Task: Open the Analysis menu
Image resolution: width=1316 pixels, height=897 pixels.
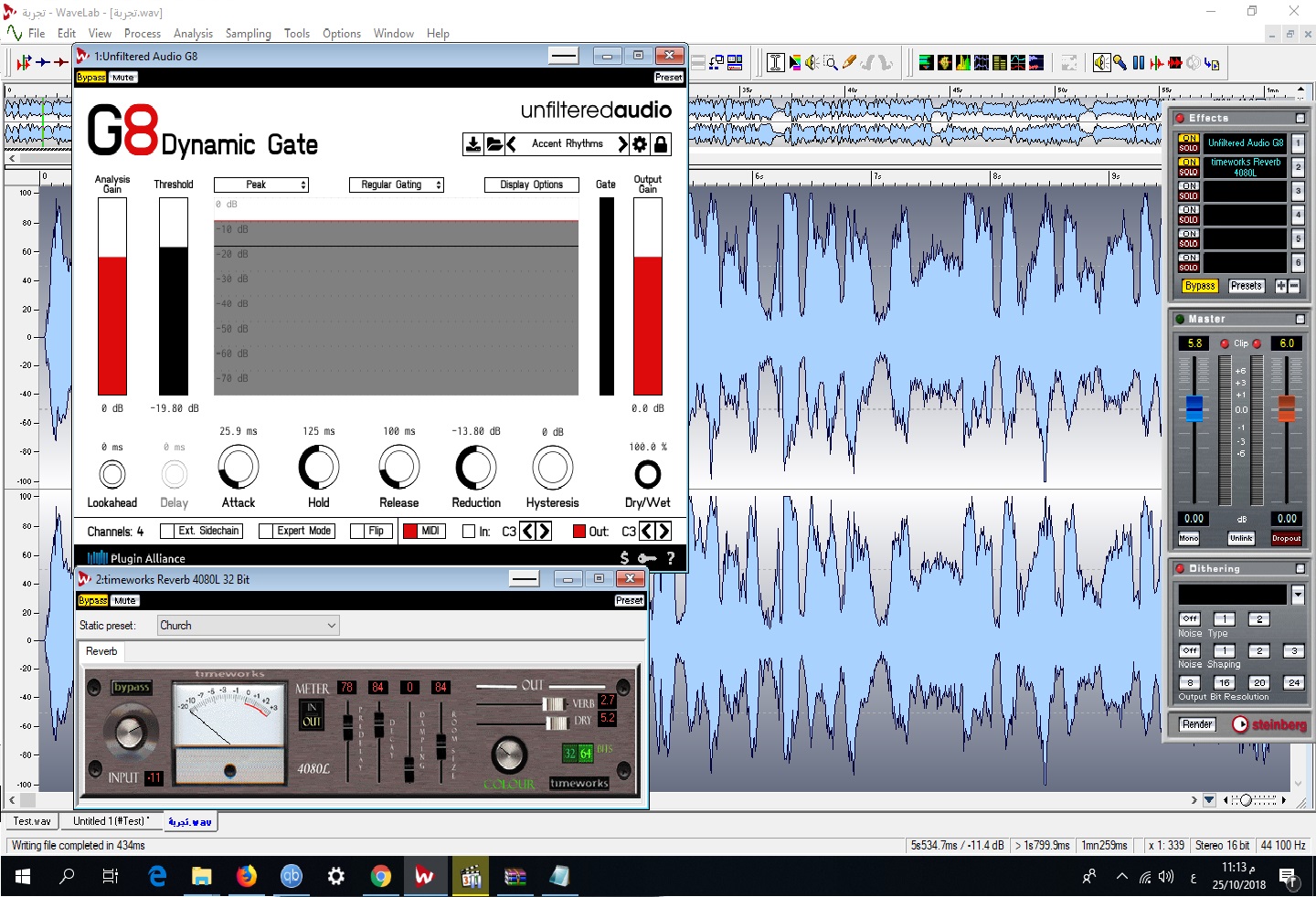Action: (193, 33)
